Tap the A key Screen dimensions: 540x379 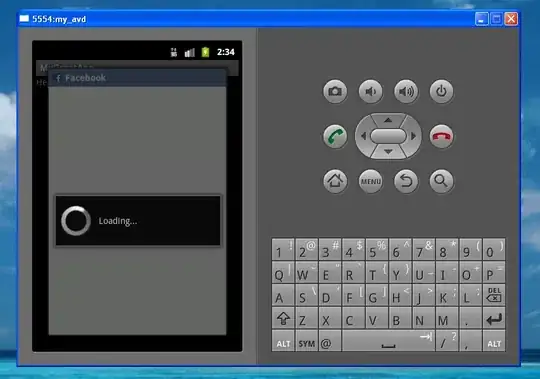pos(283,295)
